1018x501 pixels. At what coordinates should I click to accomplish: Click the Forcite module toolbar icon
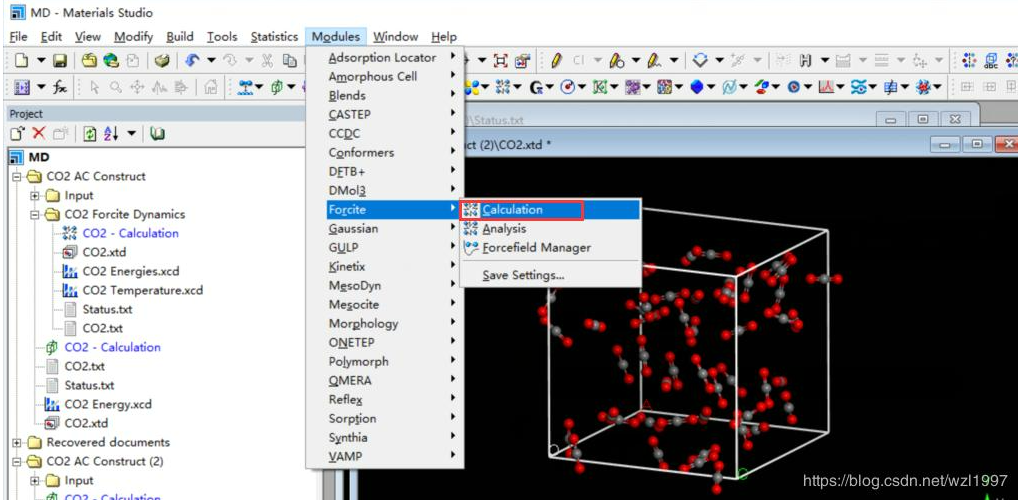[x=502, y=87]
